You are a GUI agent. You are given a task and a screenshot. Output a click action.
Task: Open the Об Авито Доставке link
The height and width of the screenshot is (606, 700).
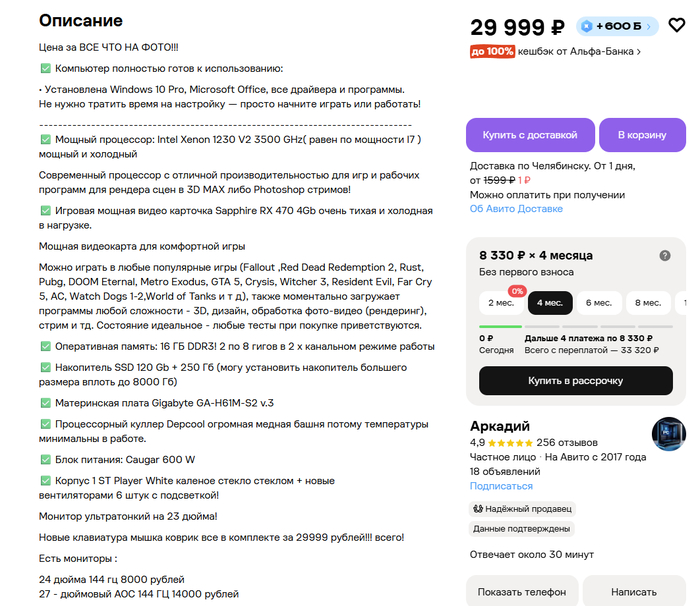516,209
